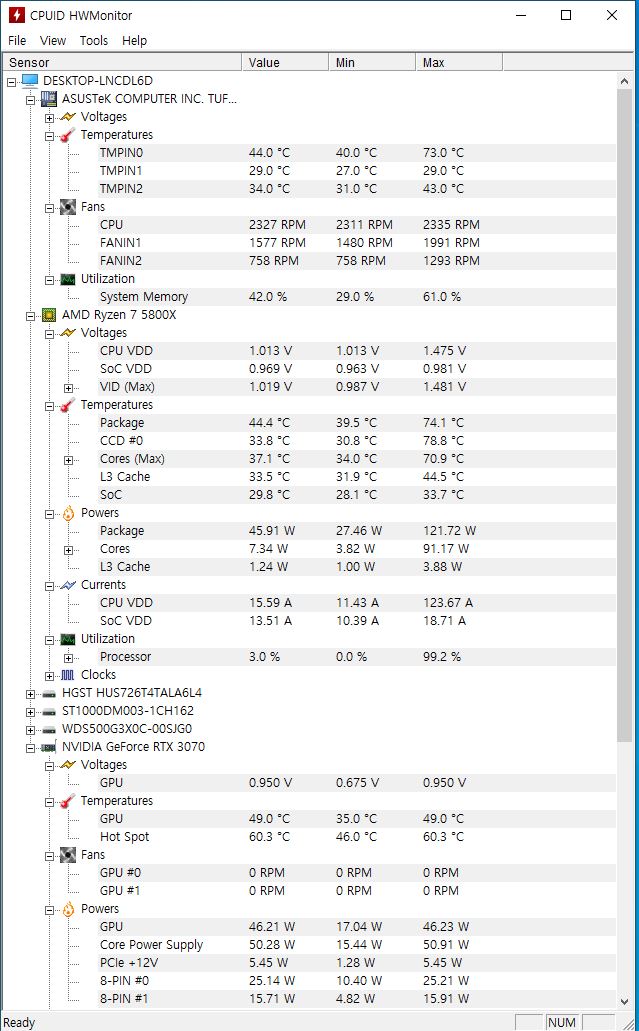The image size is (639, 1031).
Task: Open the View menu
Action: coord(53,41)
